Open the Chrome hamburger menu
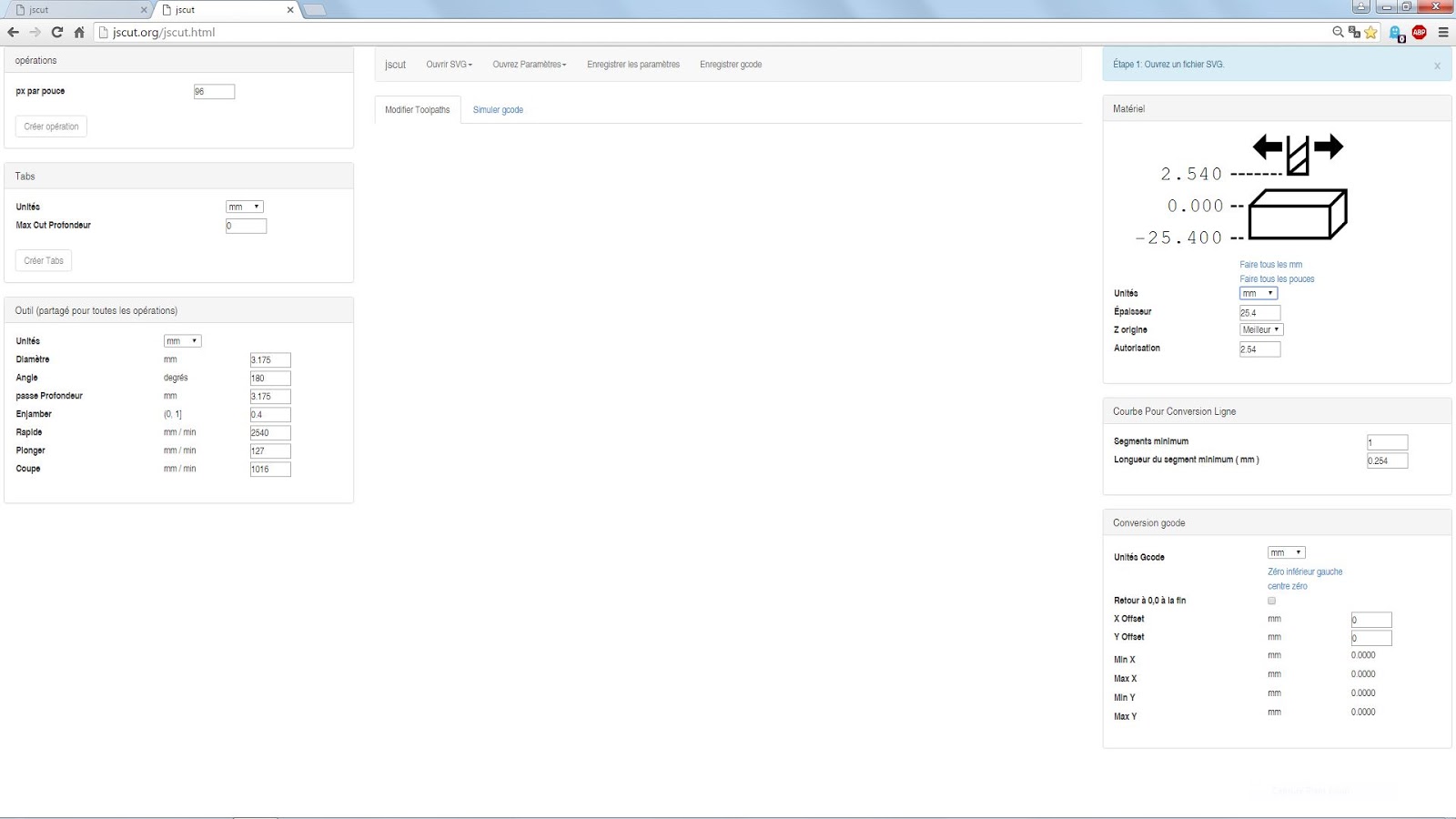 point(1442,30)
